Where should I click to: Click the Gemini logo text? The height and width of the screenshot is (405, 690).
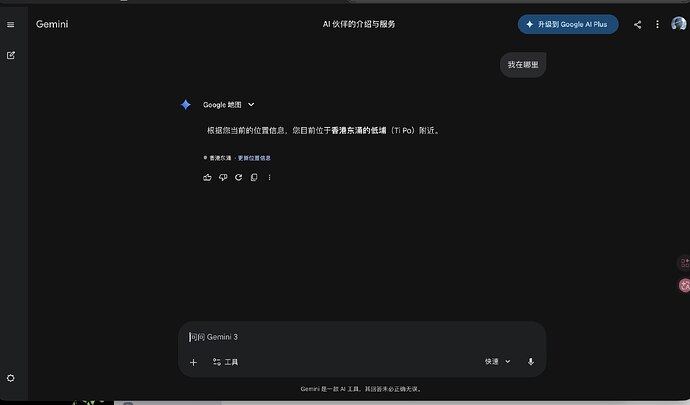point(52,24)
